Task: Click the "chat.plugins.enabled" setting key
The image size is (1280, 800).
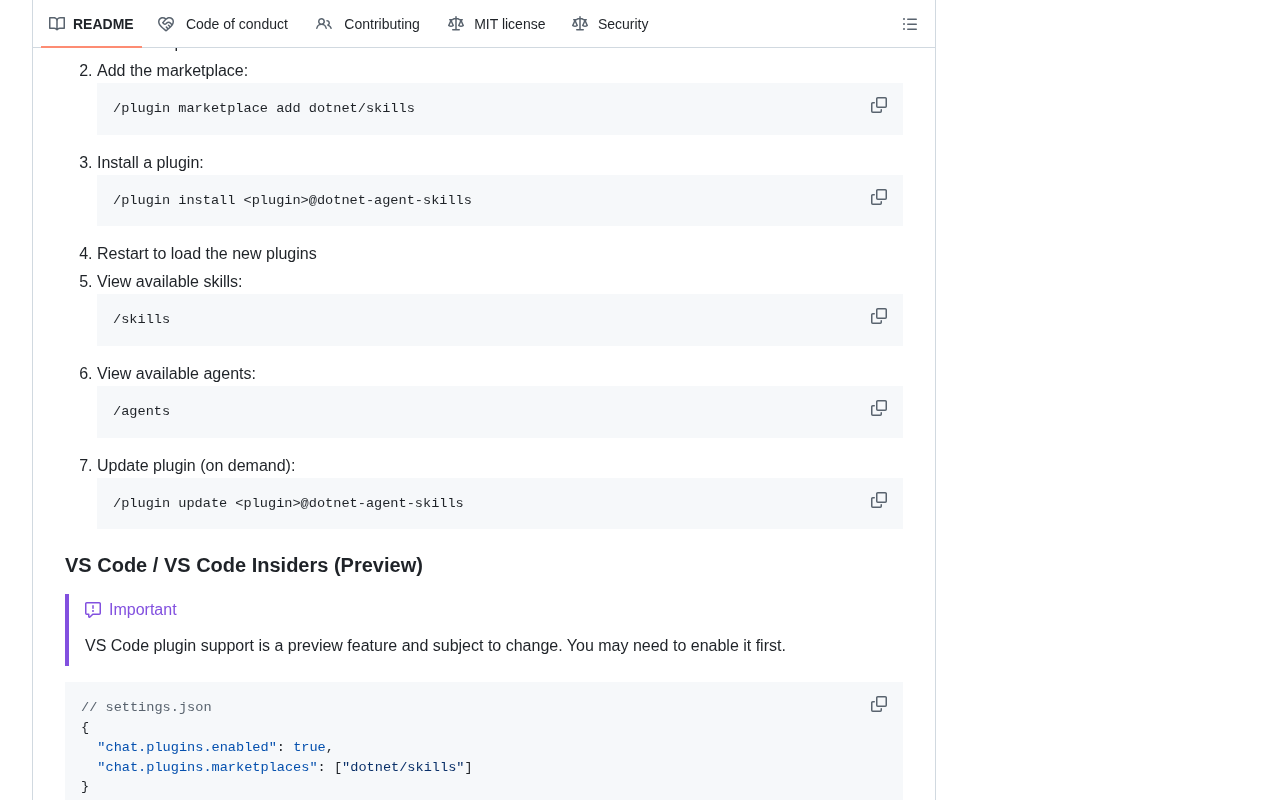Action: [x=187, y=748]
